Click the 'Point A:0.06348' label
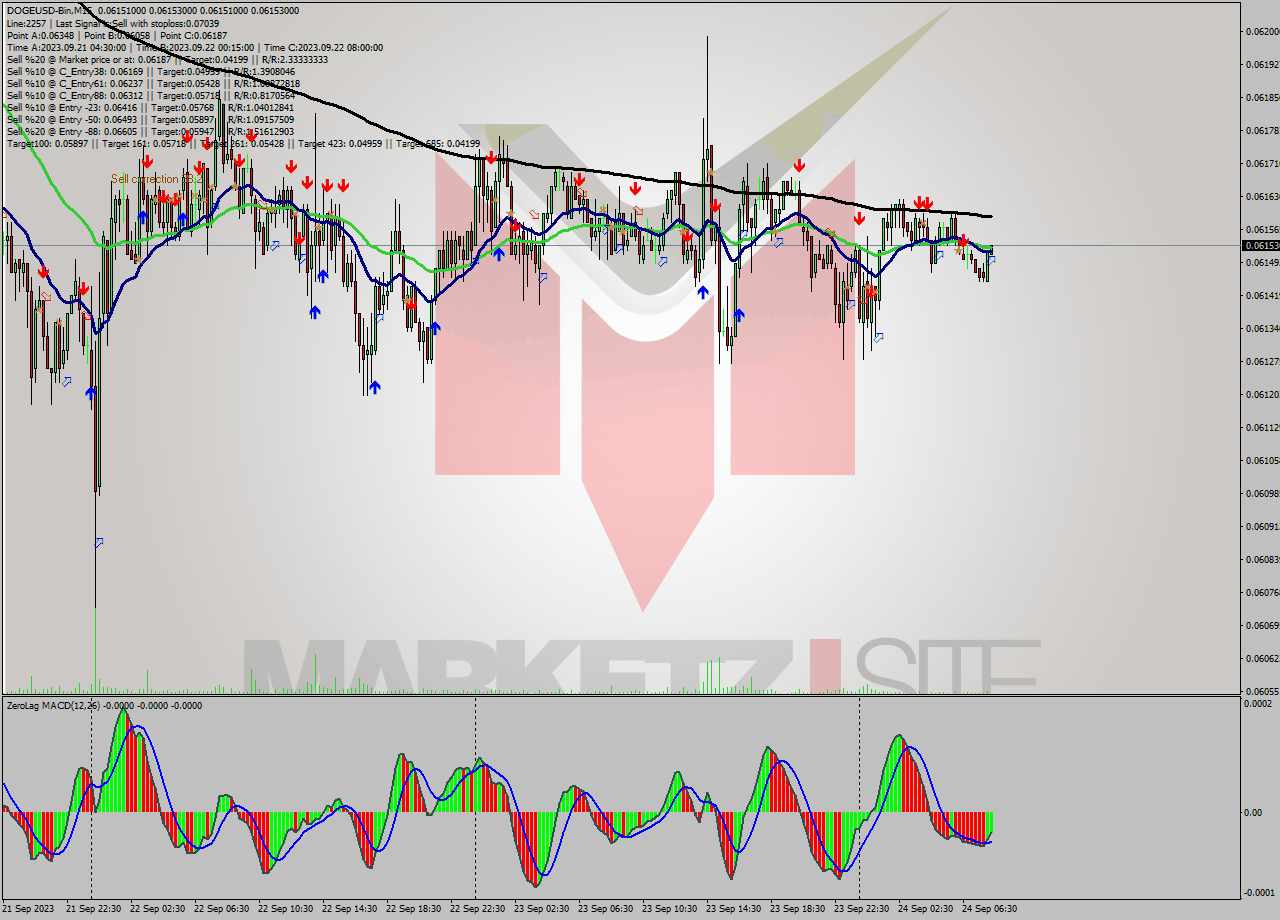Viewport: 1280px width, 920px height. 40,35
